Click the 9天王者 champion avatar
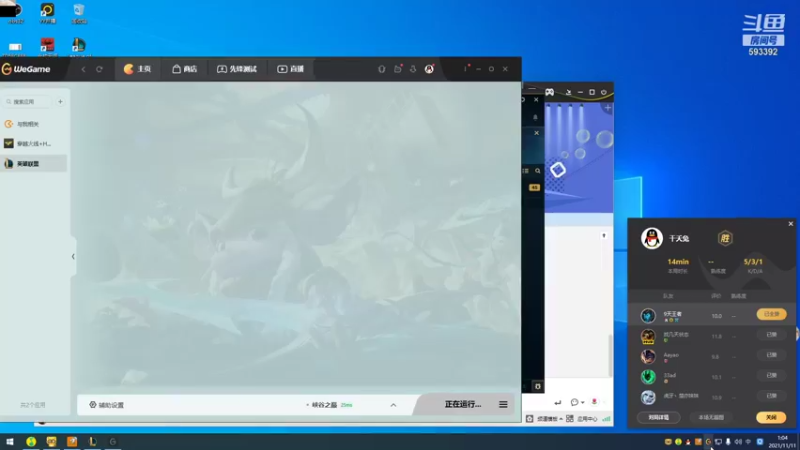 tap(648, 316)
